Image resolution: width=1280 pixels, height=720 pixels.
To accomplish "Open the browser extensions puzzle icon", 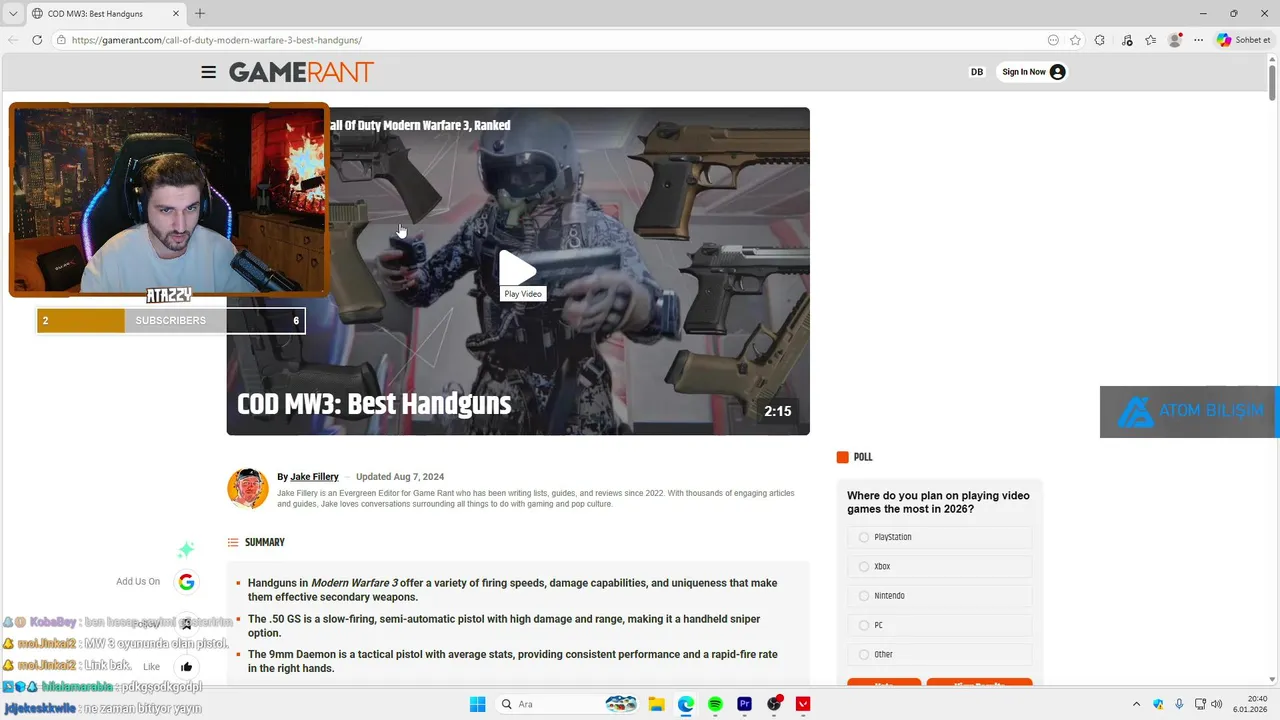I will click(x=1100, y=40).
